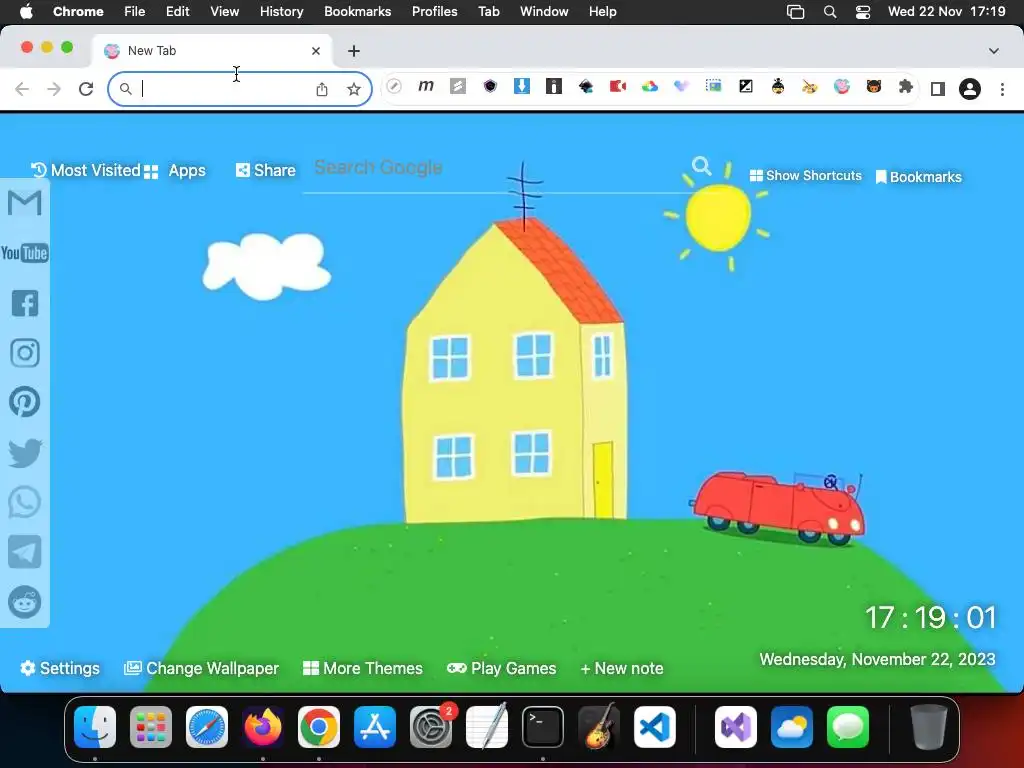
Task: Click the pink pig extension icon
Action: pos(842,86)
